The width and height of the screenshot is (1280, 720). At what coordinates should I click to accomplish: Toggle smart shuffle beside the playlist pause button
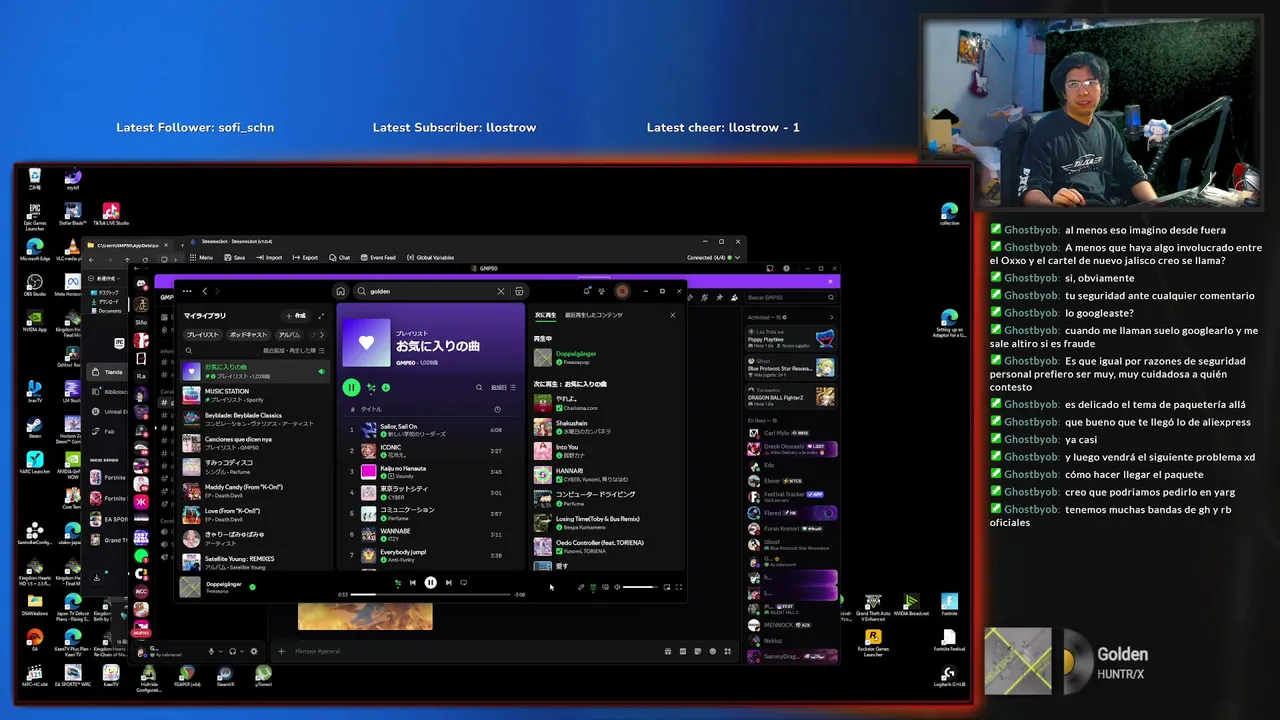tap(371, 387)
